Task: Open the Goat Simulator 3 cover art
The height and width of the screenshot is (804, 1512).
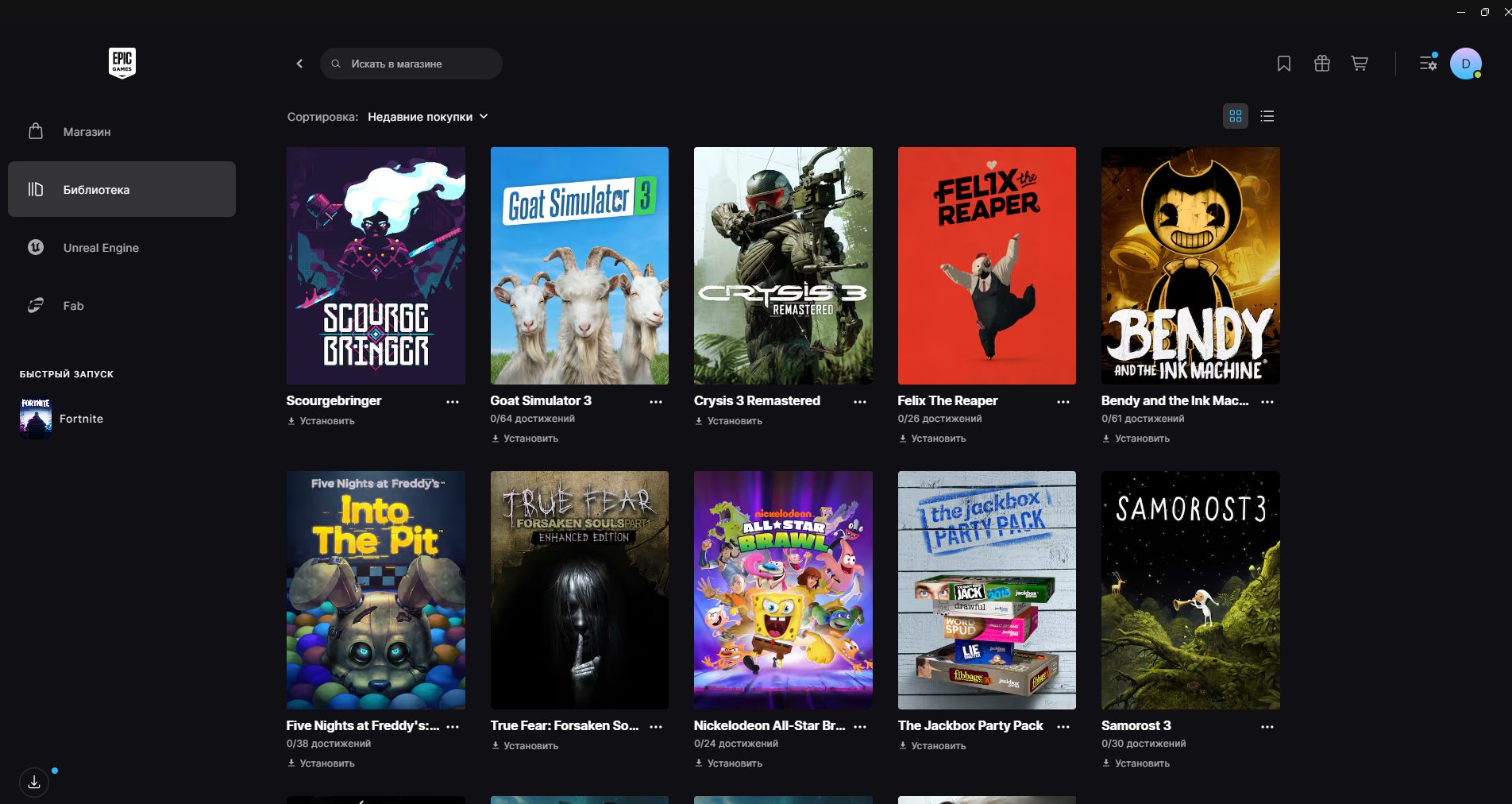Action: (x=580, y=265)
